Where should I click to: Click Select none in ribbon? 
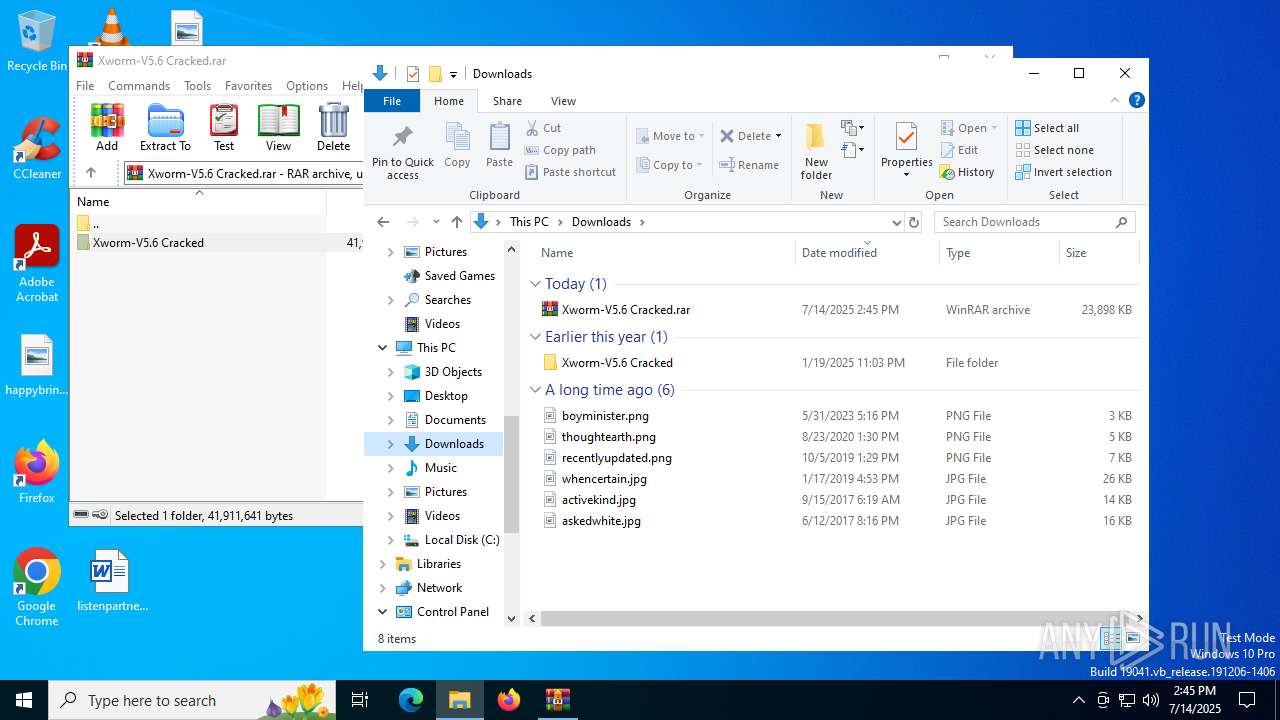point(1054,150)
